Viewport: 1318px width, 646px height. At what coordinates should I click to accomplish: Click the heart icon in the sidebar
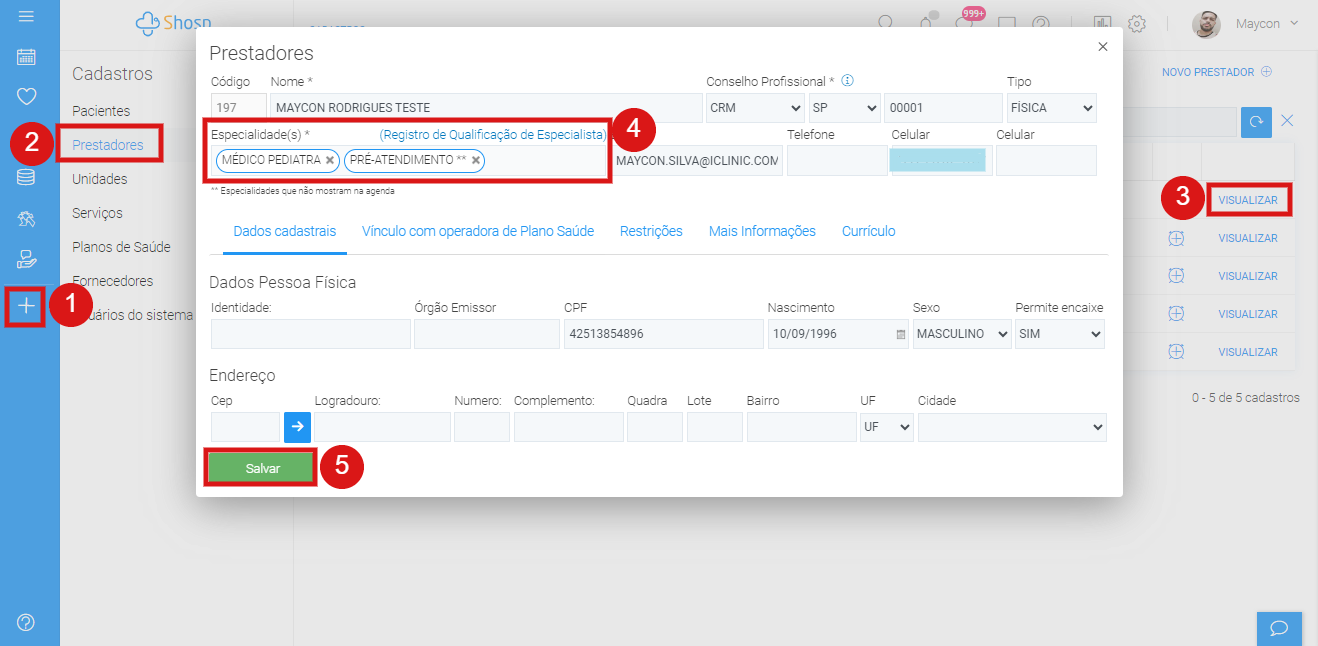pyautogui.click(x=26, y=97)
